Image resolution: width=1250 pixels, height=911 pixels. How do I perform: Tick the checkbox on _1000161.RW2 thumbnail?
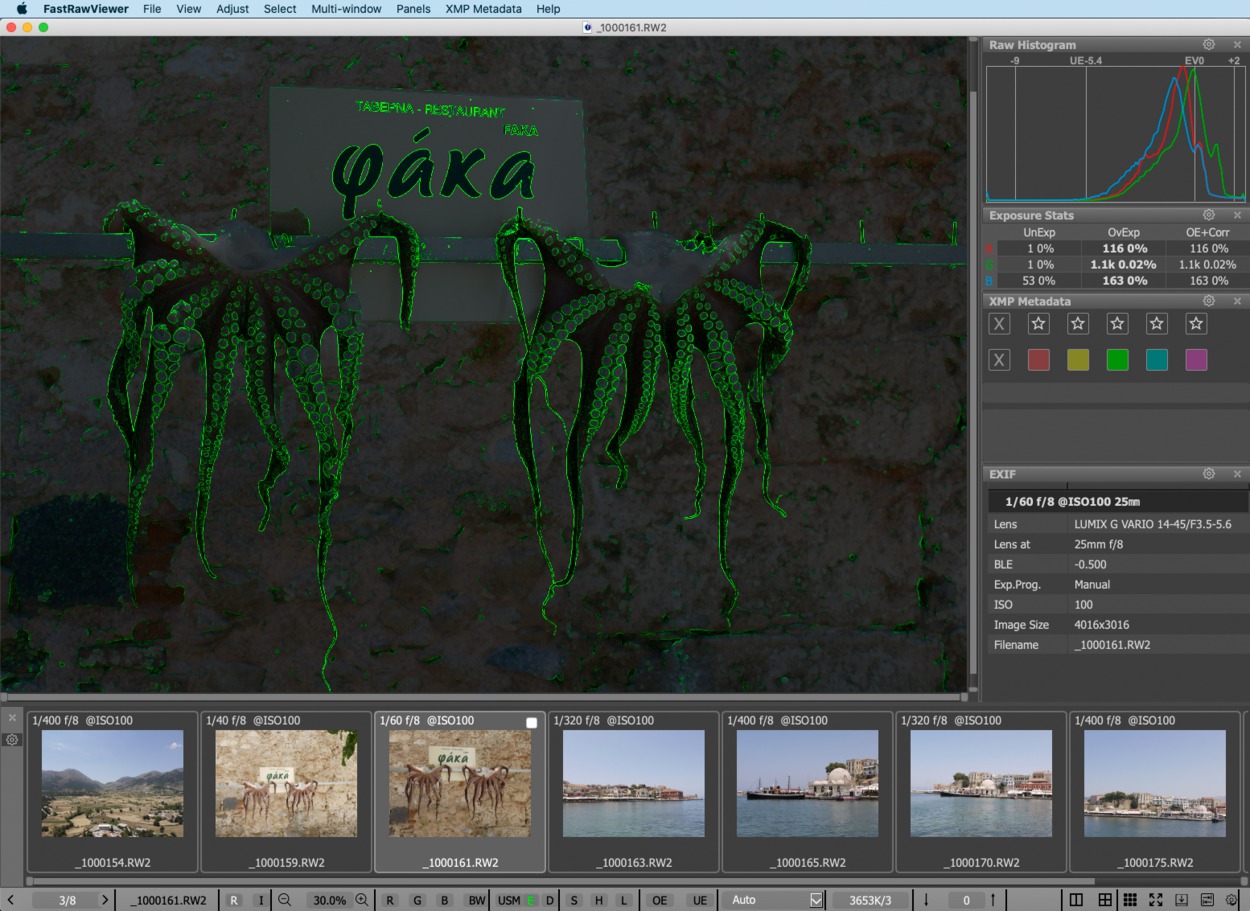[532, 722]
